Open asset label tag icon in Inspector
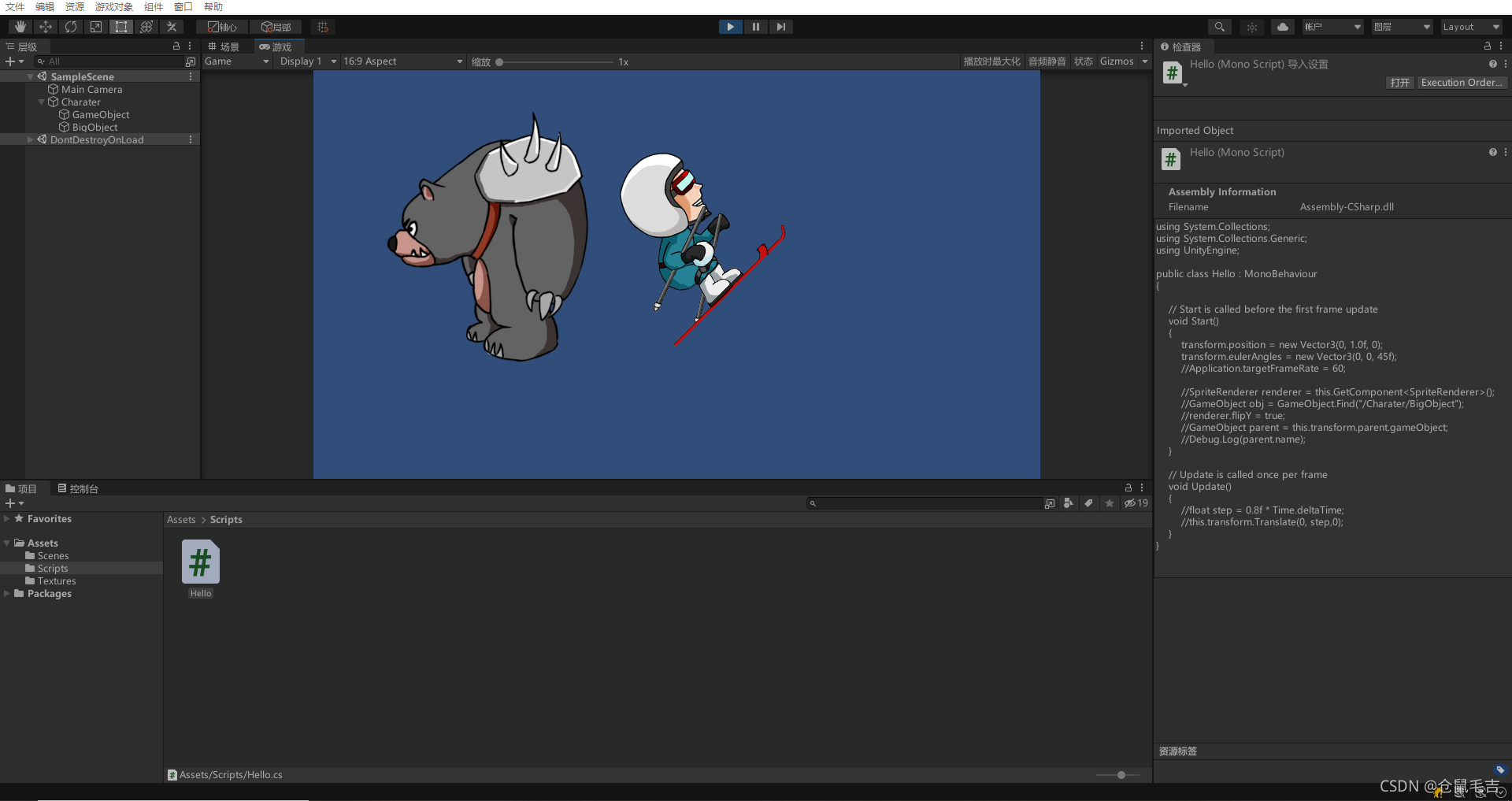 1500,770
